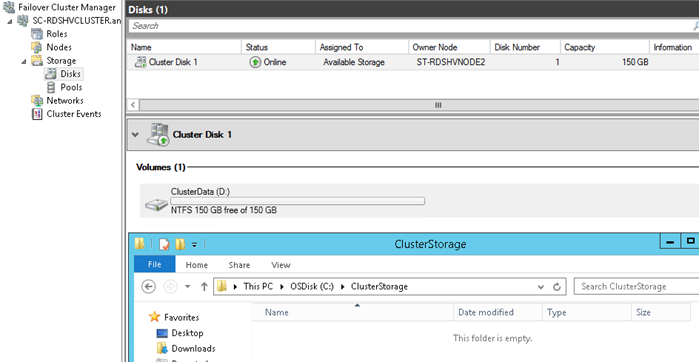This screenshot has width=699, height=362.
Task: Sort disks by Owner Node column
Action: pyautogui.click(x=450, y=47)
